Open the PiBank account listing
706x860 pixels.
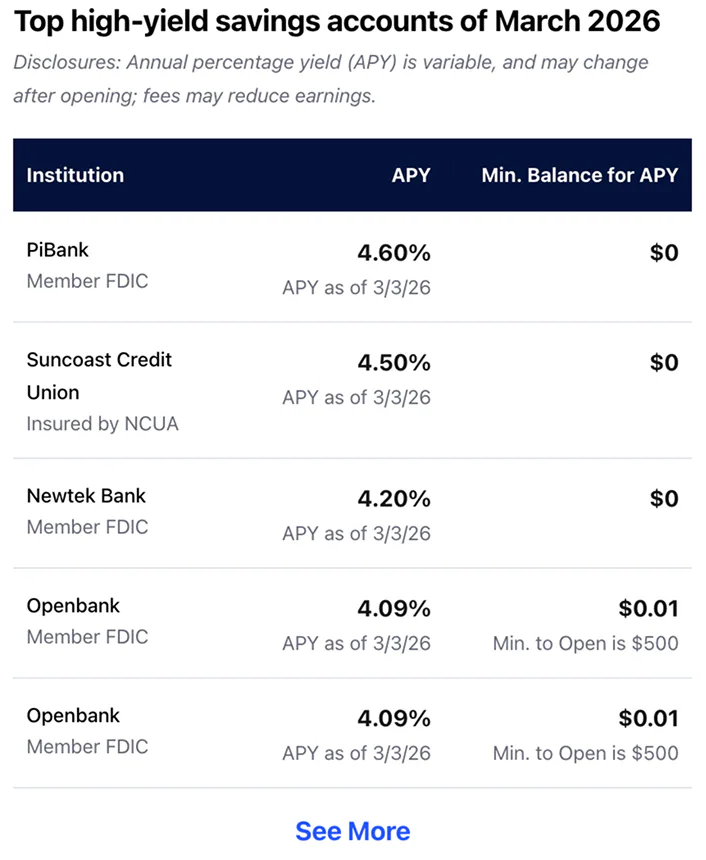[x=57, y=250]
